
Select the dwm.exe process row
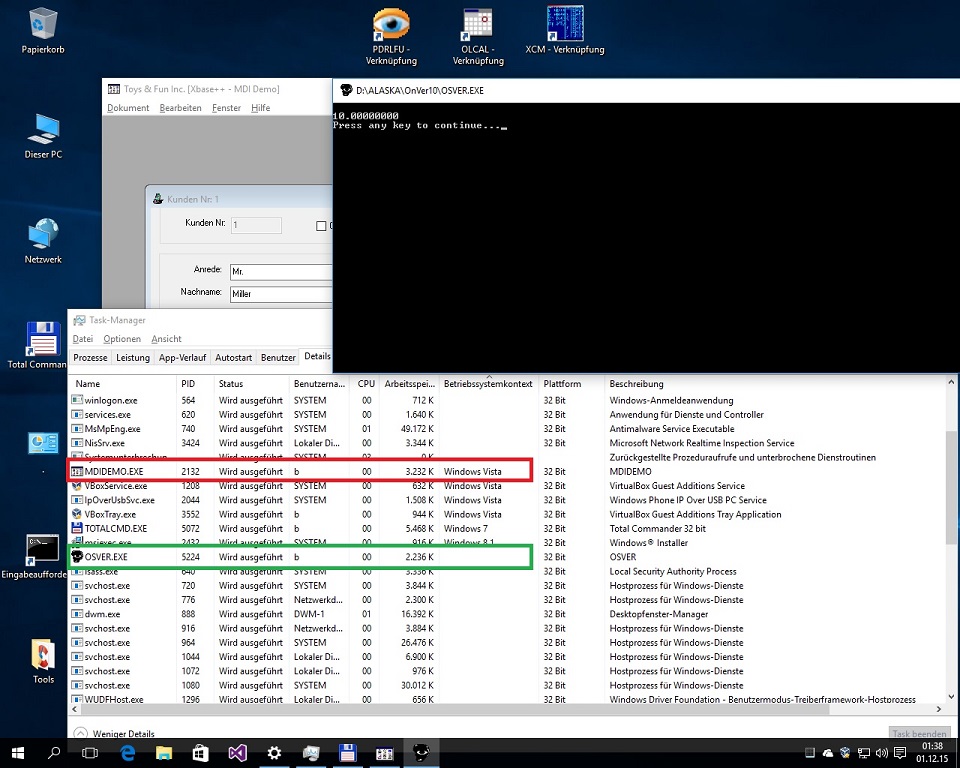pyautogui.click(x=508, y=614)
